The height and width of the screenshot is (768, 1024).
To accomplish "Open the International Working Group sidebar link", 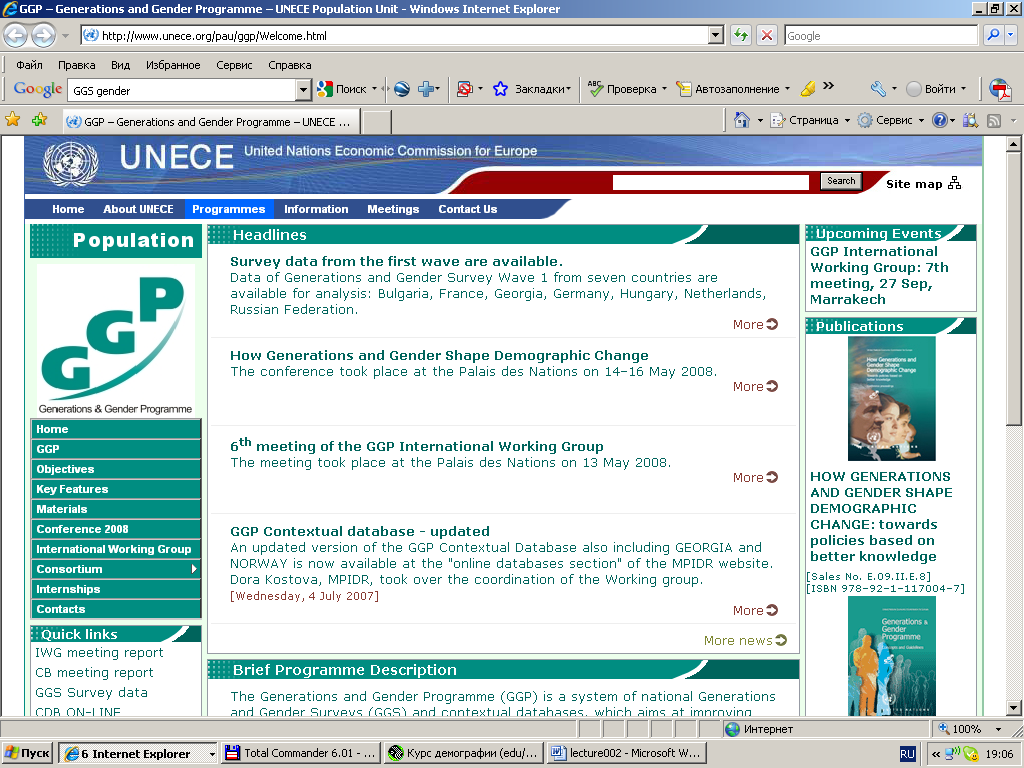I will (x=116, y=549).
